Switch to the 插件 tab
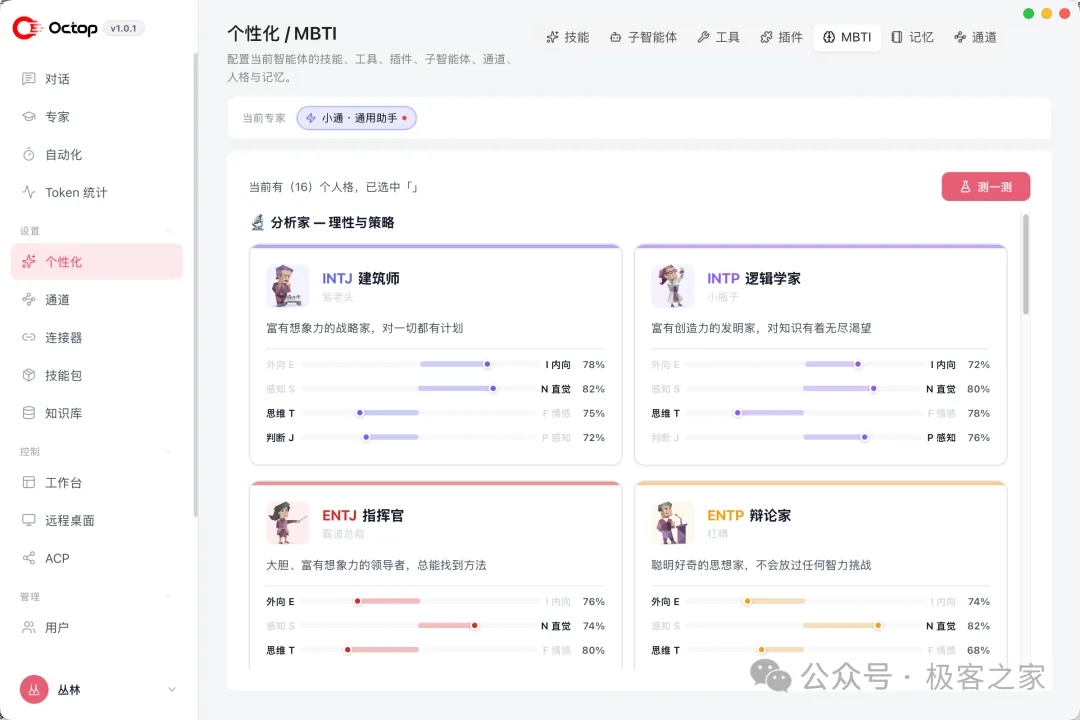Screen dimensions: 1080x720 pyautogui.click(x=781, y=37)
